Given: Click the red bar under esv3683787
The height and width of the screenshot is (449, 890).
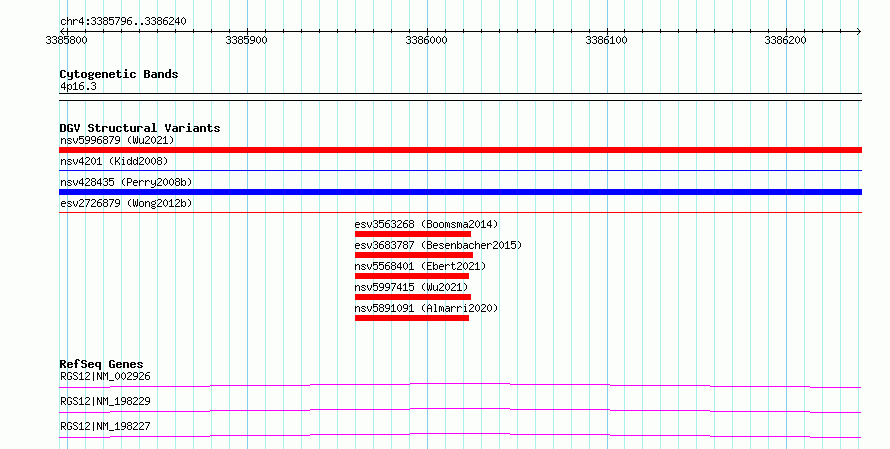Looking at the screenshot, I should click(414, 255).
